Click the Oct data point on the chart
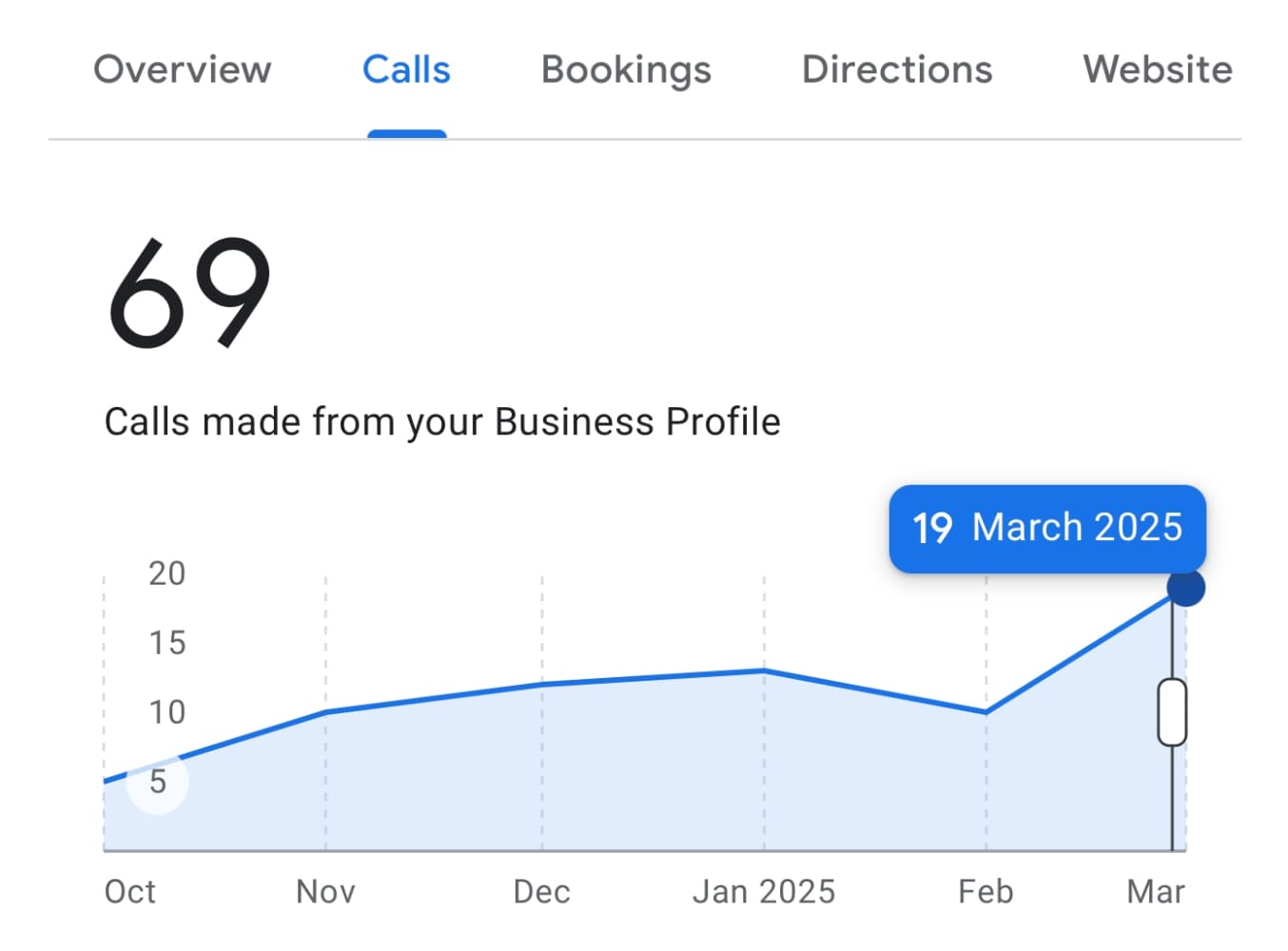Image resolution: width=1288 pixels, height=951 pixels. 105,780
